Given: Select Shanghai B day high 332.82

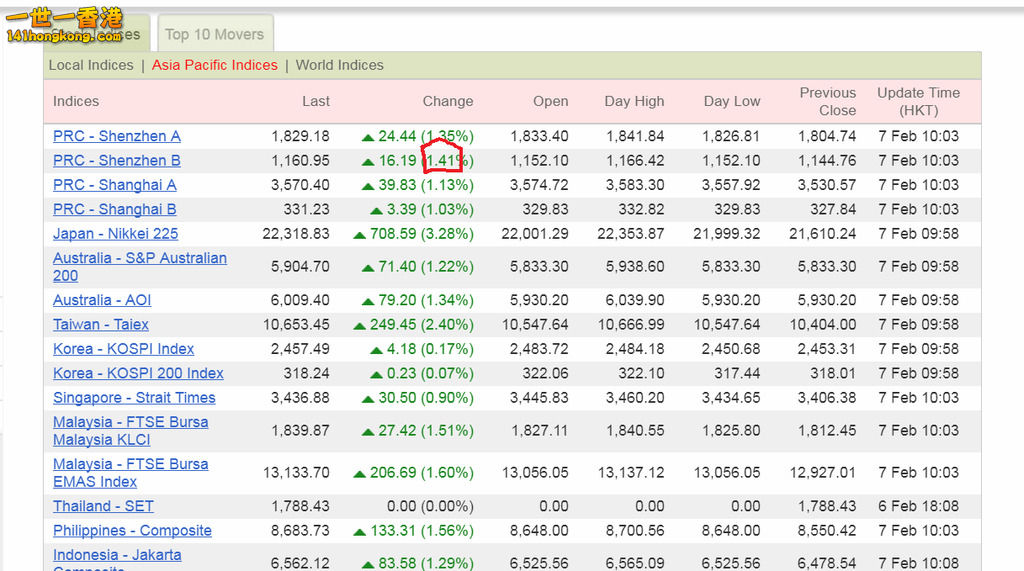Looking at the screenshot, I should coord(641,209).
